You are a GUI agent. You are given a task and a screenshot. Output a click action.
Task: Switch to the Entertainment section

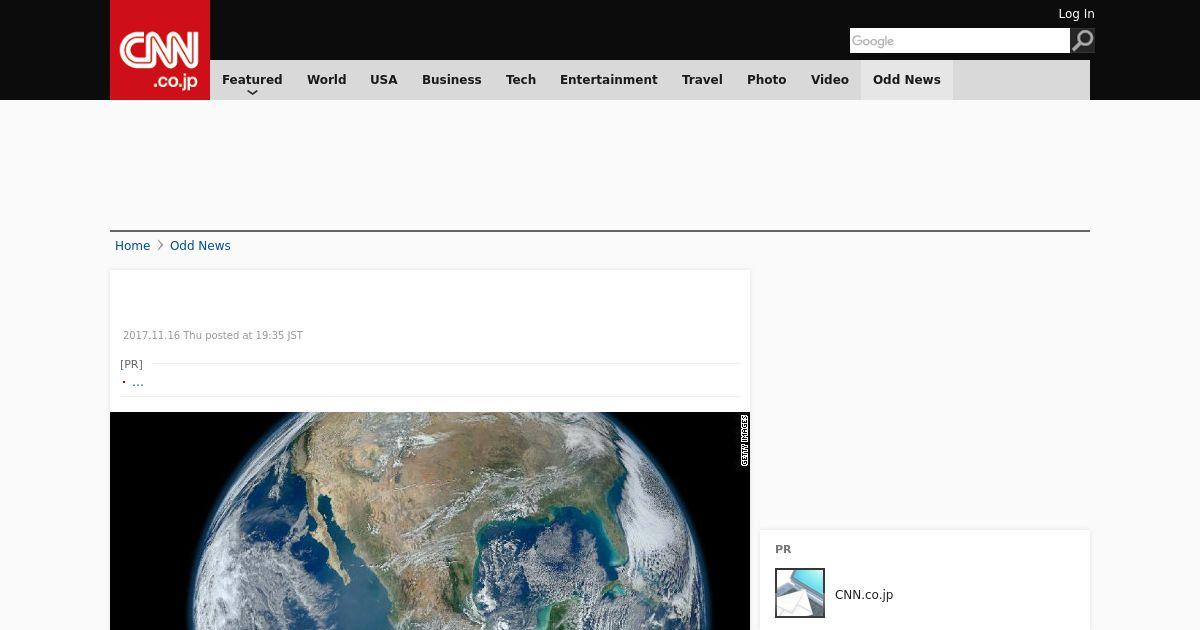click(609, 80)
